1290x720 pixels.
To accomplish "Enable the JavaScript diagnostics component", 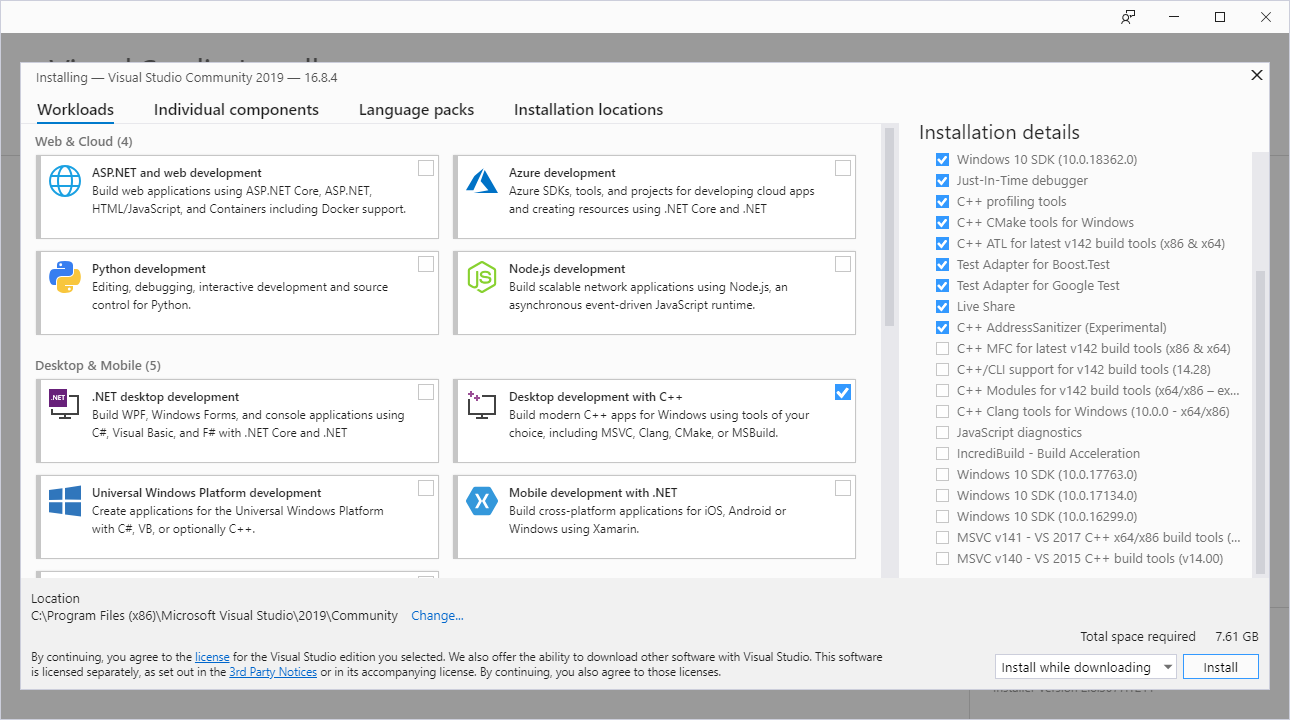I will (942, 433).
